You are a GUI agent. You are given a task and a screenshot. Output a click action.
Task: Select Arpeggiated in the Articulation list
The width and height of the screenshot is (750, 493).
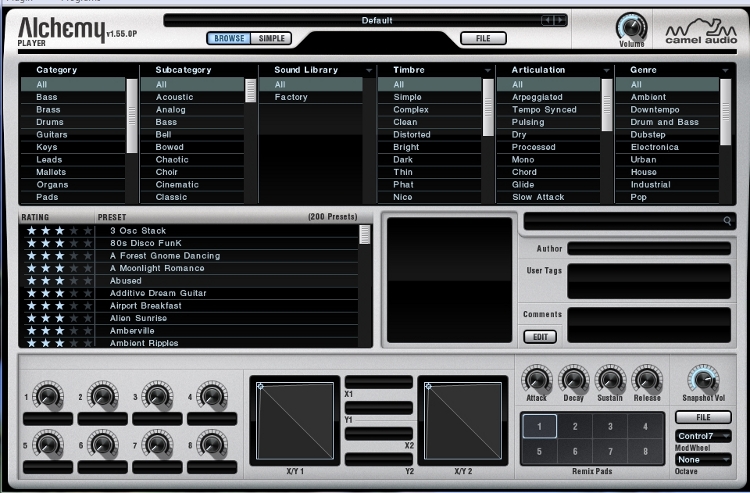[x=549, y=97]
